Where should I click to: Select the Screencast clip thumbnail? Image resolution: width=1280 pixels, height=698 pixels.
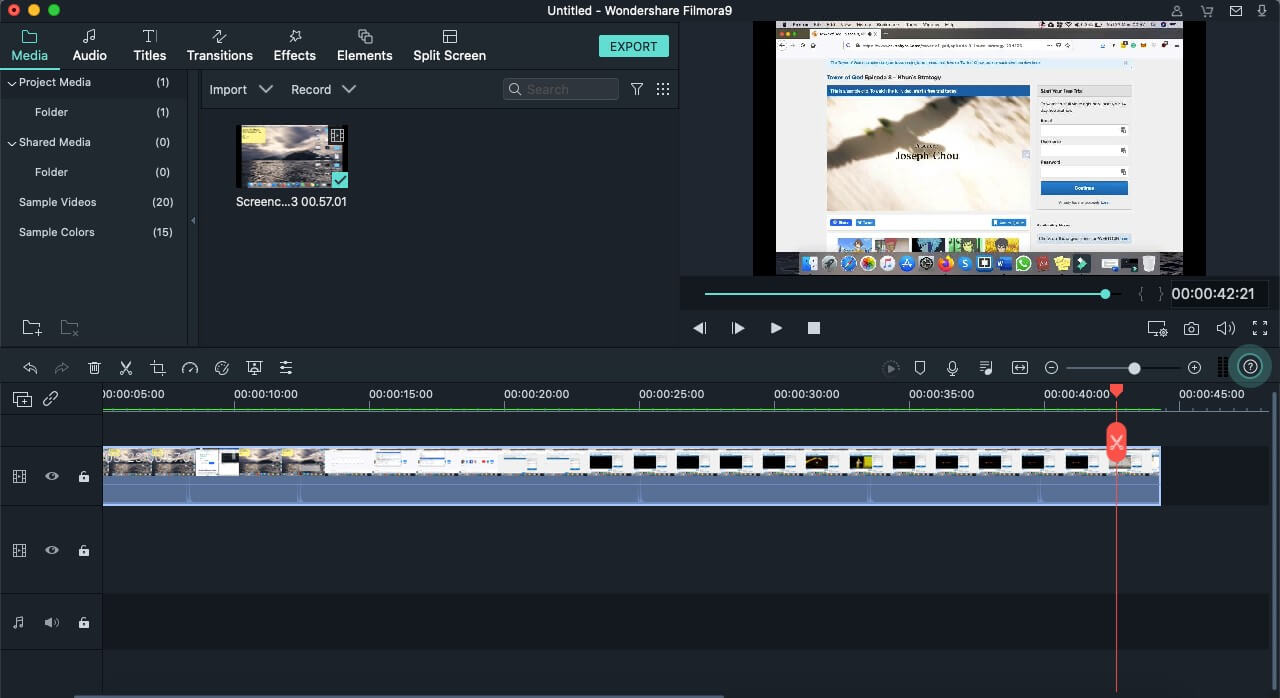pos(292,156)
